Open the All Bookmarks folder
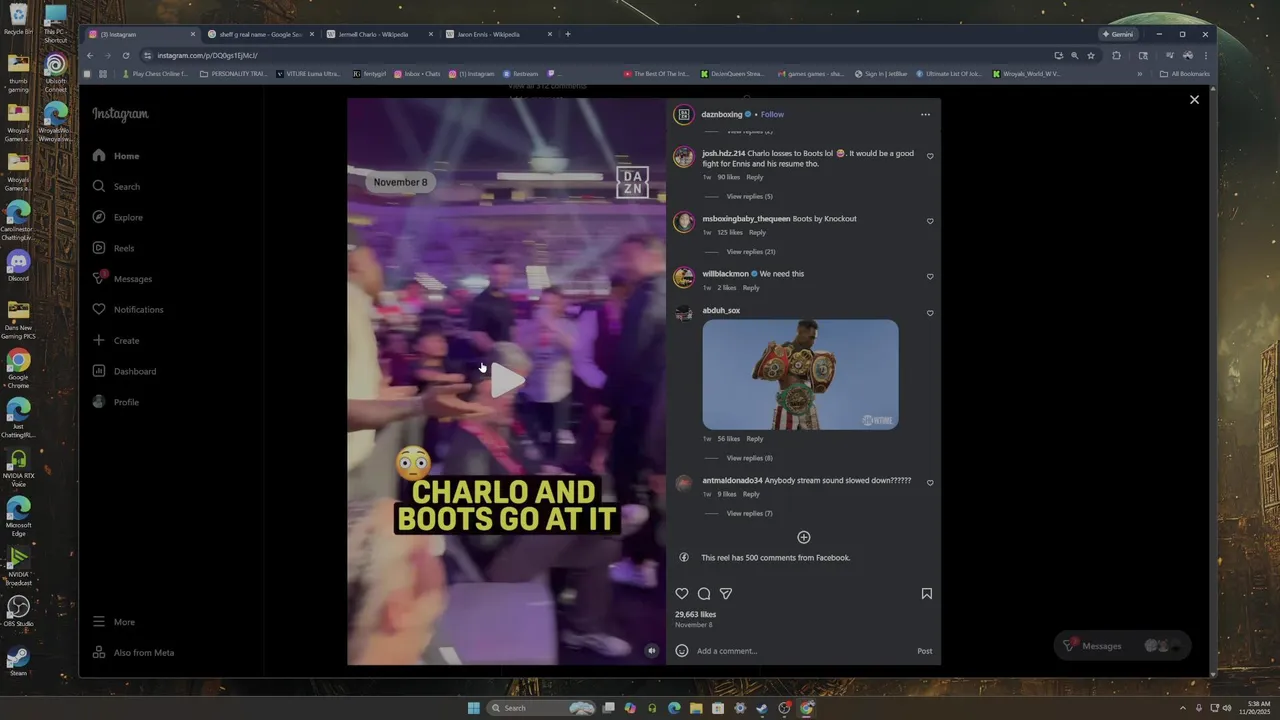The image size is (1280, 720). tap(1185, 74)
